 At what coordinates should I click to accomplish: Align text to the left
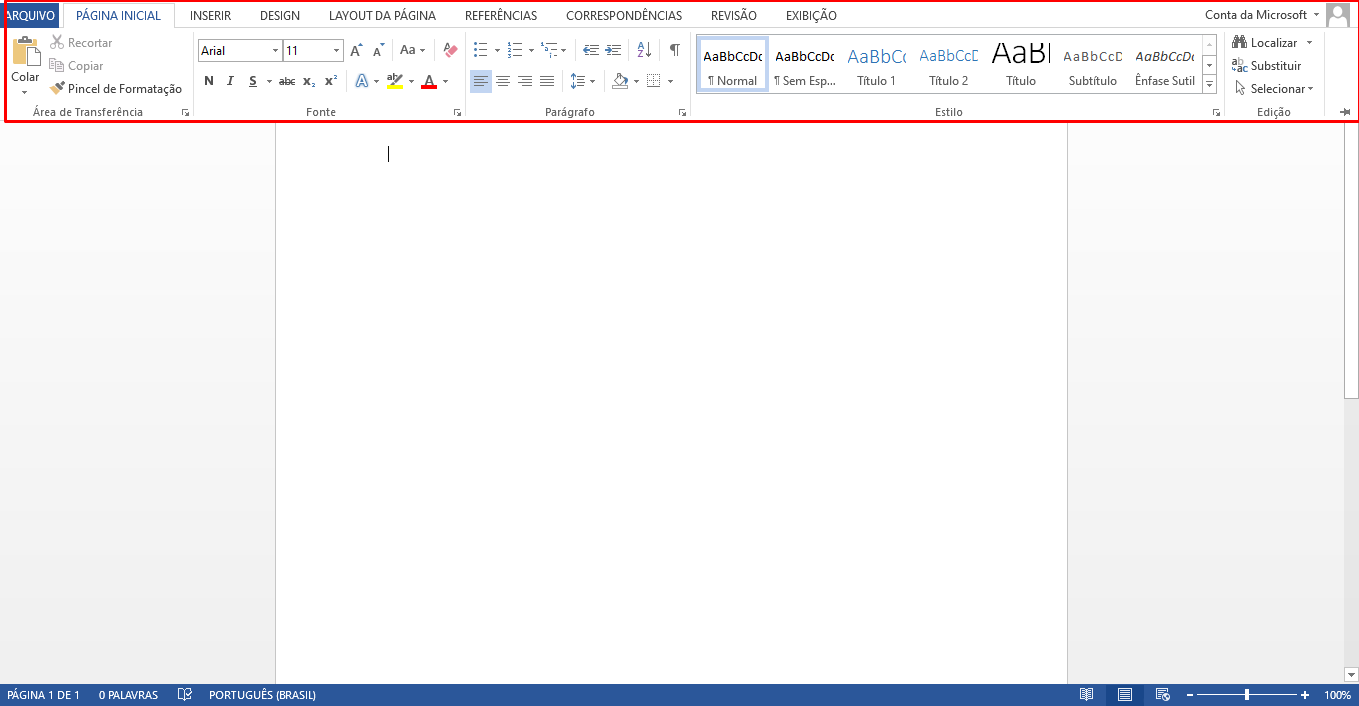pyautogui.click(x=481, y=81)
